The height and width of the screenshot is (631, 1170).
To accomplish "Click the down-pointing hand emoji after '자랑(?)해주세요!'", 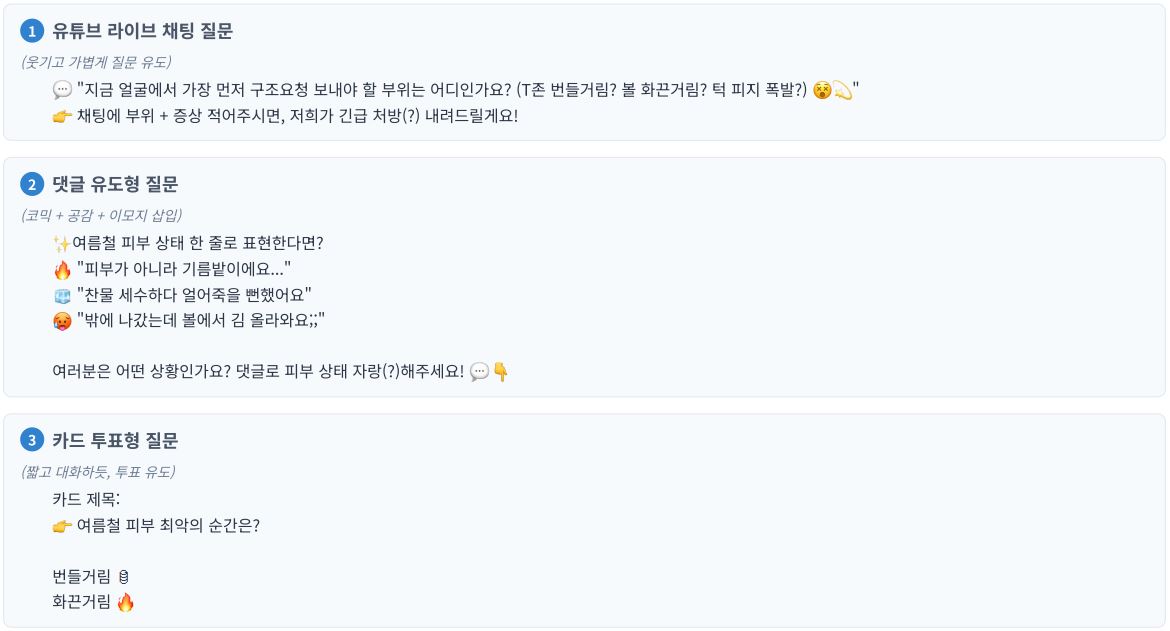I will pyautogui.click(x=501, y=371).
